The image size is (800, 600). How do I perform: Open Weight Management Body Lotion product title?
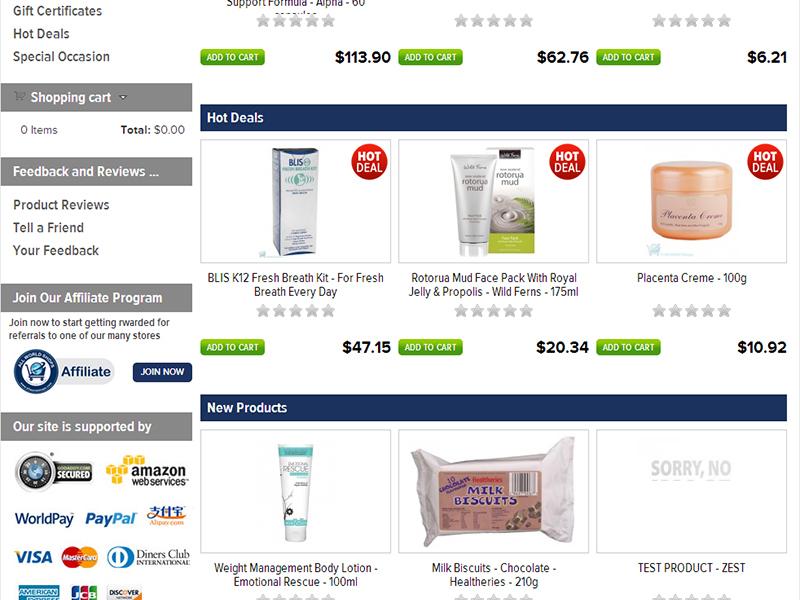(295, 574)
